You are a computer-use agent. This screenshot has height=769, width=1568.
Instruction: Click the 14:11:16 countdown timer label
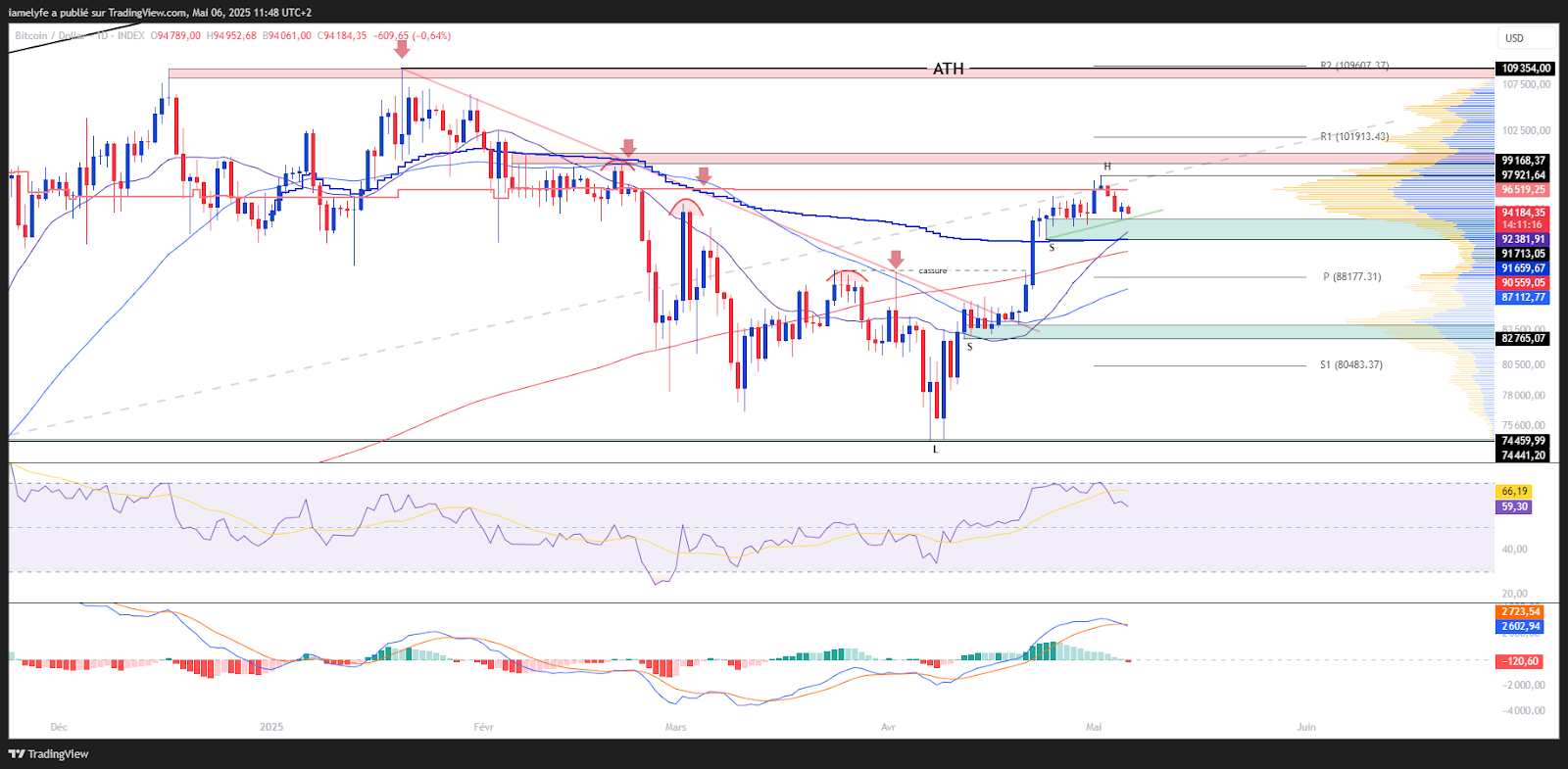coord(1522,225)
